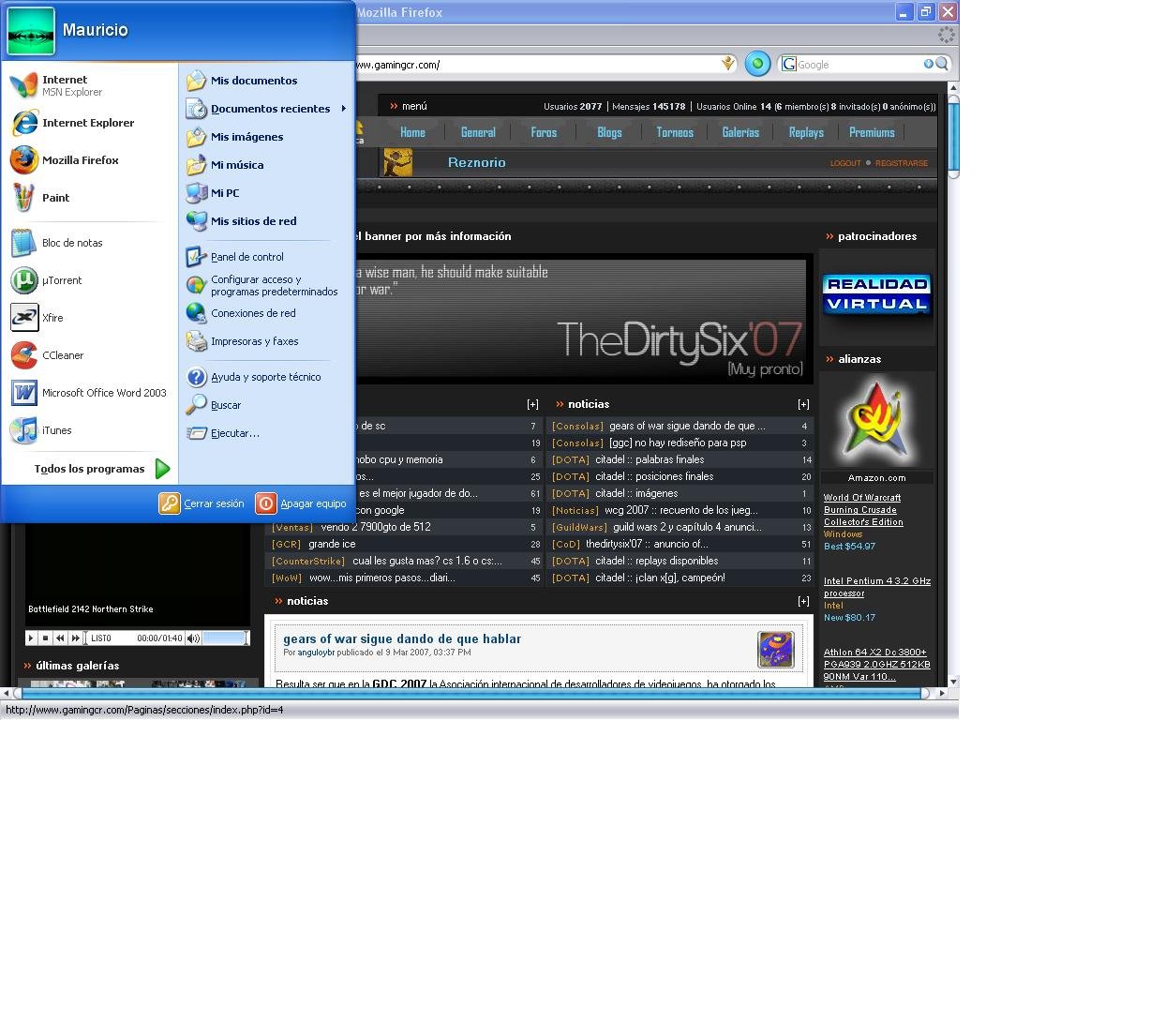This screenshot has width=1165, height=1036.
Task: Click the Firefox search magnifier icon
Action: click(942, 64)
